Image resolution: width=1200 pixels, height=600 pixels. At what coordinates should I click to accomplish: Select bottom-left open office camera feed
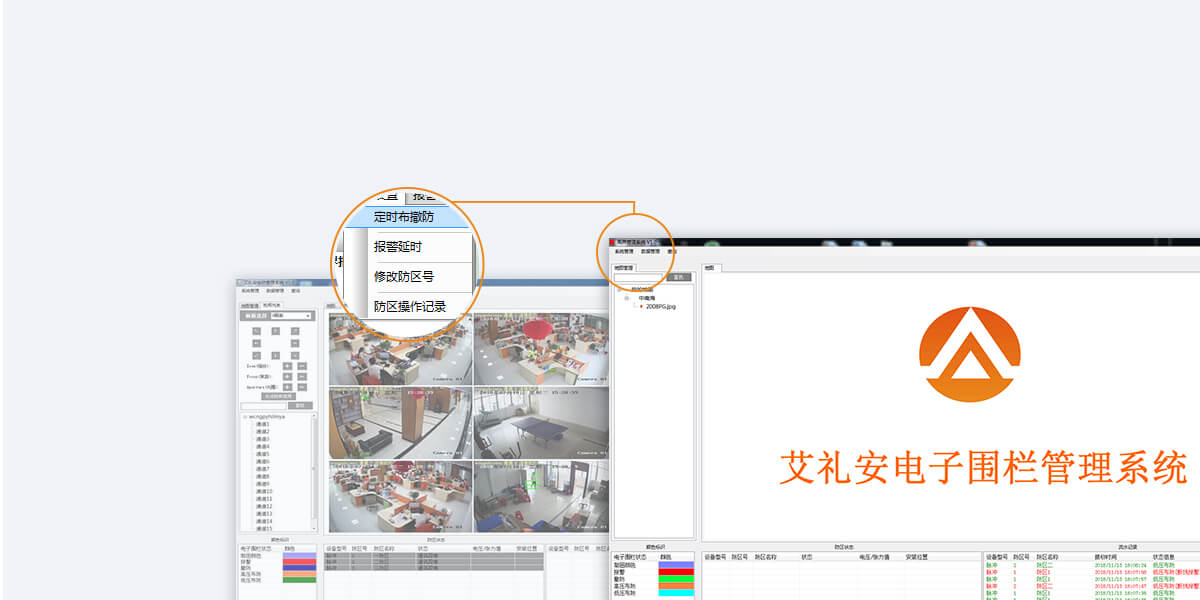click(x=400, y=497)
